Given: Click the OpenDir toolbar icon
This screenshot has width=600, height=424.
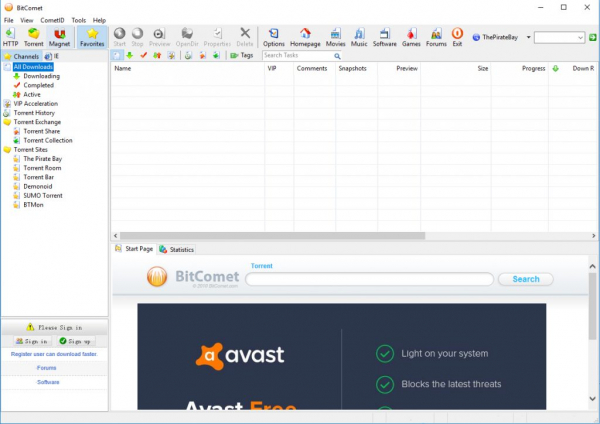Looking at the screenshot, I should click(187, 37).
